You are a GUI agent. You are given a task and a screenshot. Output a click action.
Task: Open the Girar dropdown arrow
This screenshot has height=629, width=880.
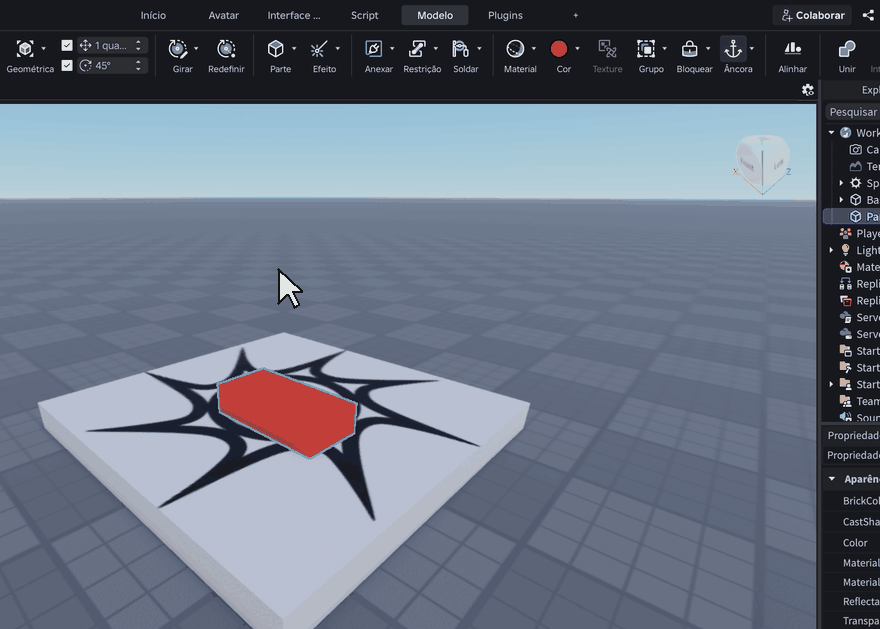196,49
